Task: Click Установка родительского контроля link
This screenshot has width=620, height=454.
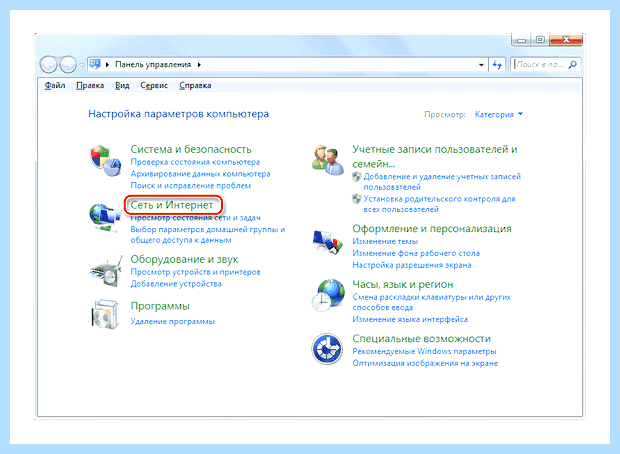Action: coord(439,204)
